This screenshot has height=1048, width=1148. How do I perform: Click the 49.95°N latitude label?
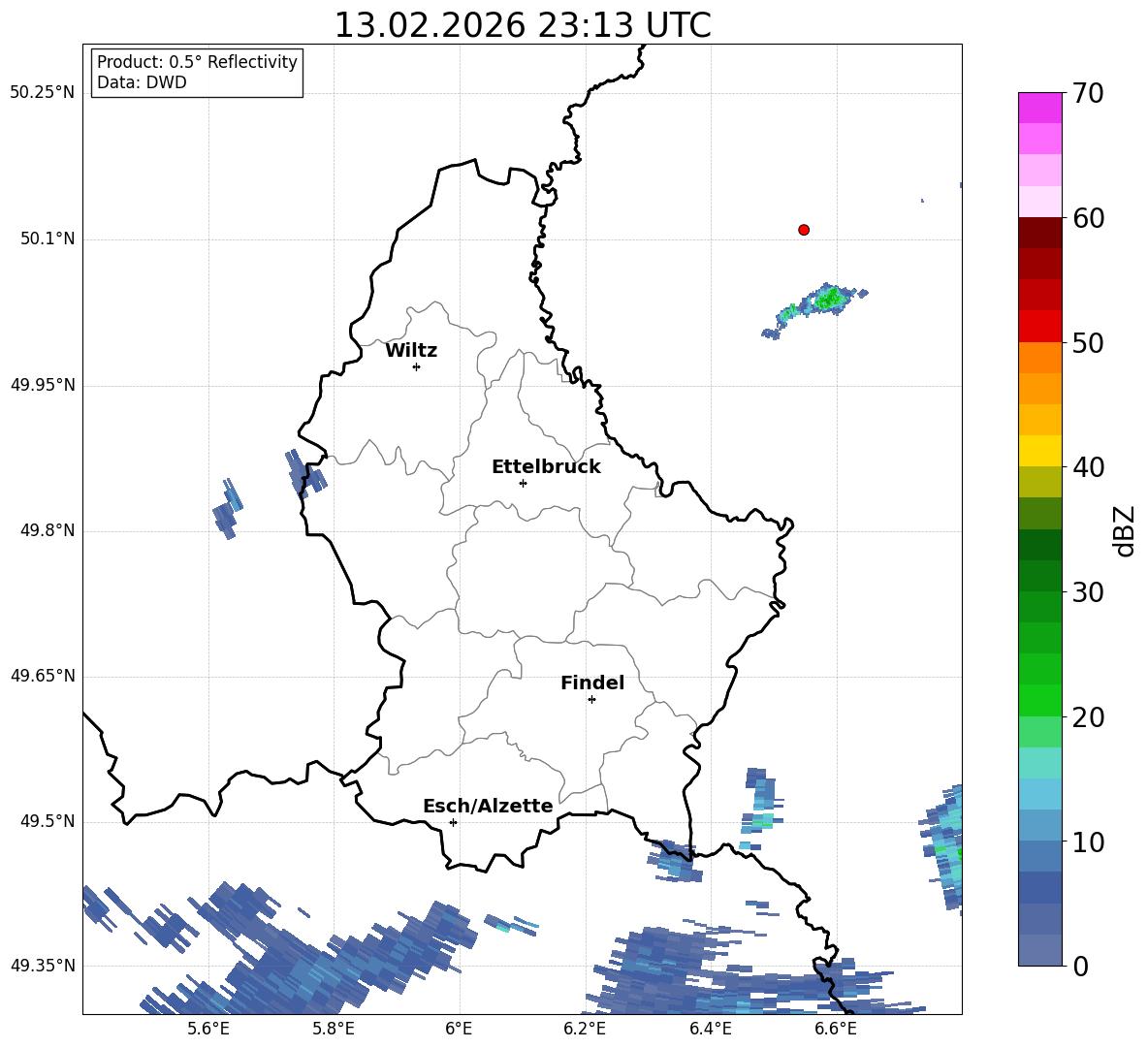click(x=43, y=384)
